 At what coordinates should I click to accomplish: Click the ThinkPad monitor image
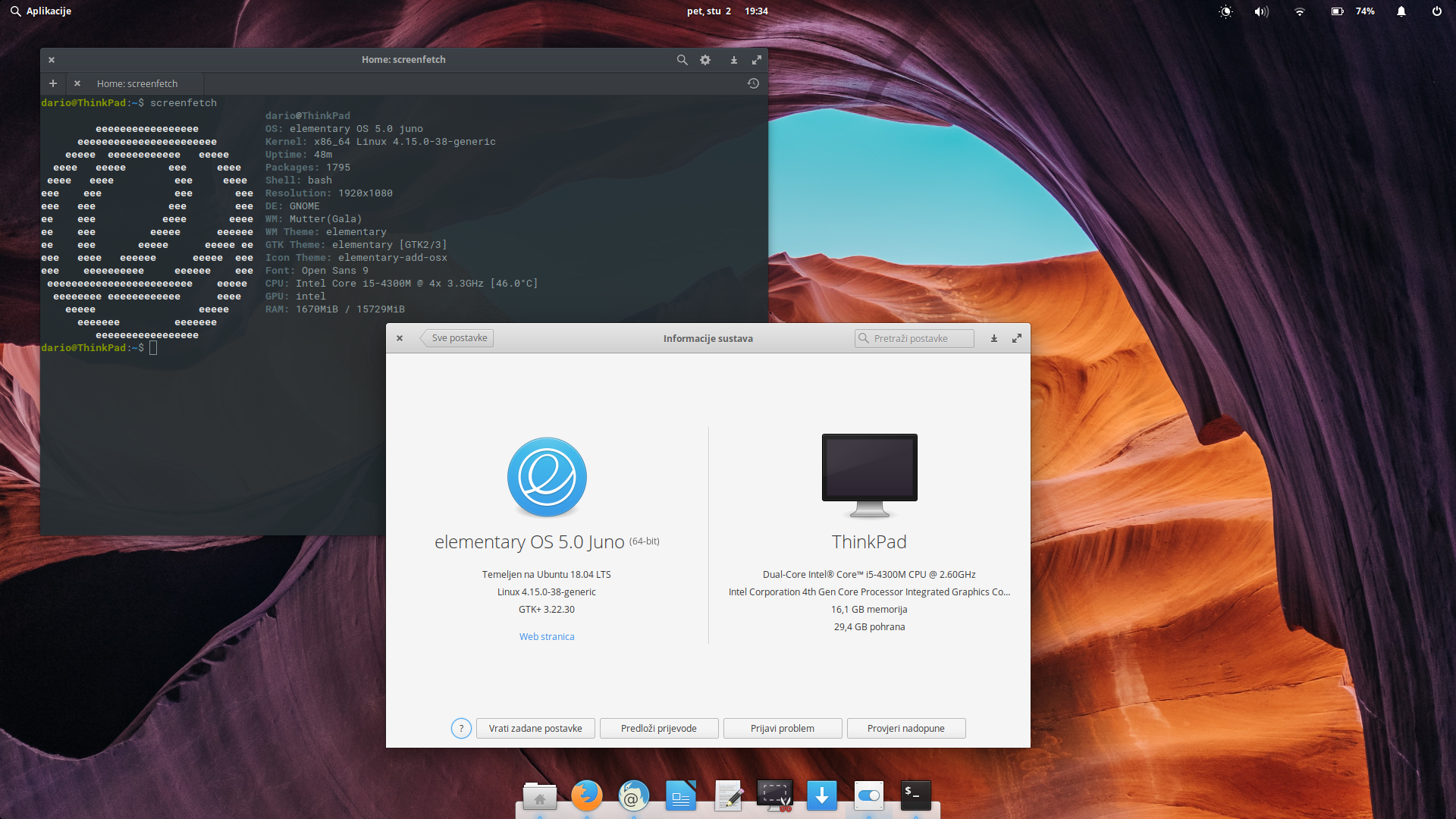[x=870, y=475]
